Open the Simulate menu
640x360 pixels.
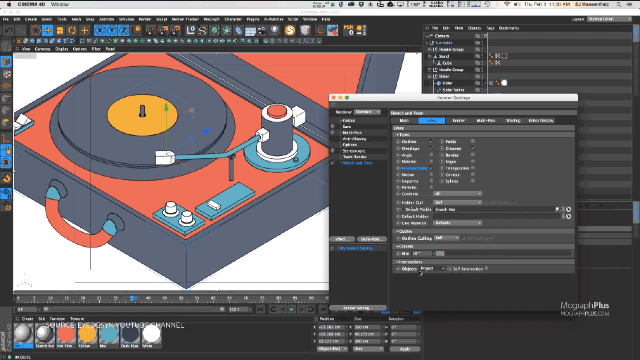click(127, 19)
